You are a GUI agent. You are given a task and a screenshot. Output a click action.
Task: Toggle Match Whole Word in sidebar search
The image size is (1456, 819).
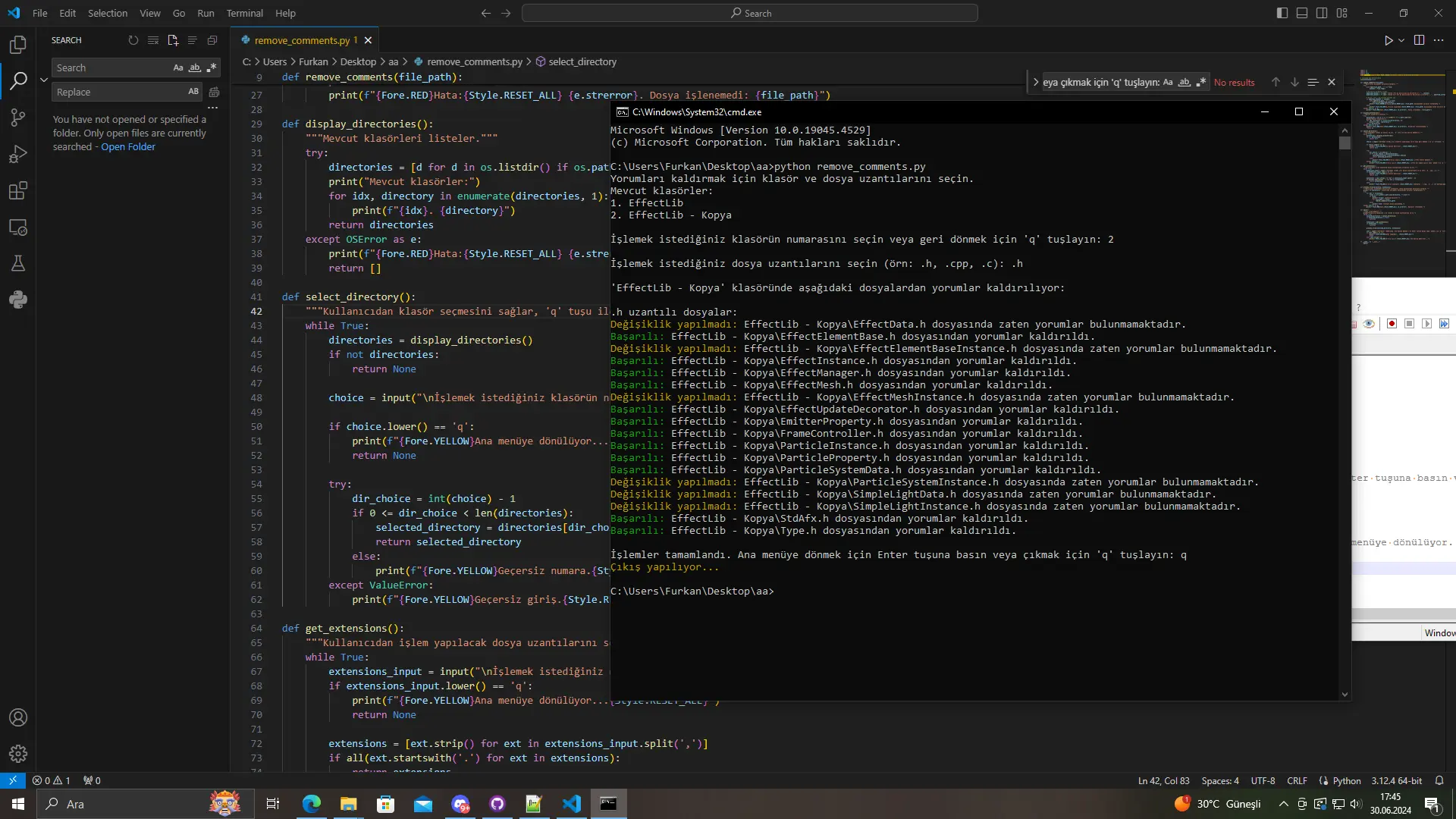coord(195,67)
